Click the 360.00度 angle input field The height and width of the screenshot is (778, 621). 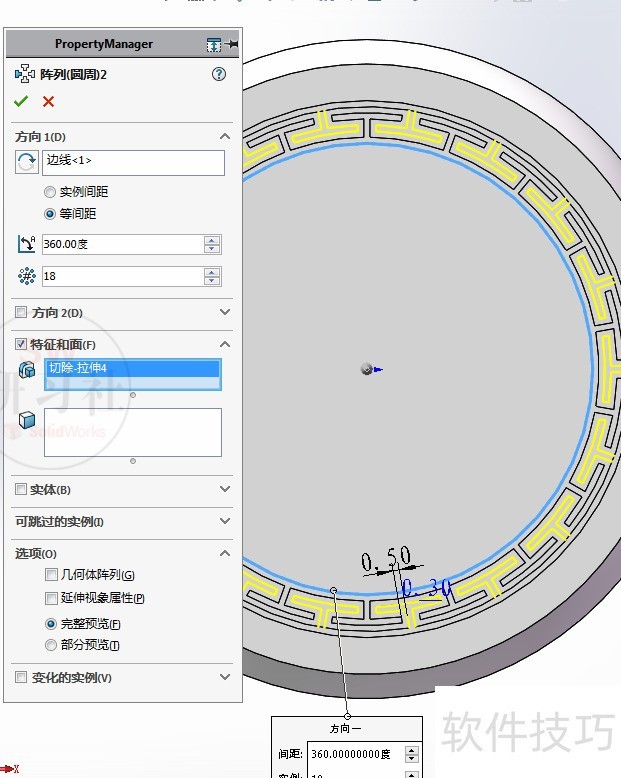[121, 244]
